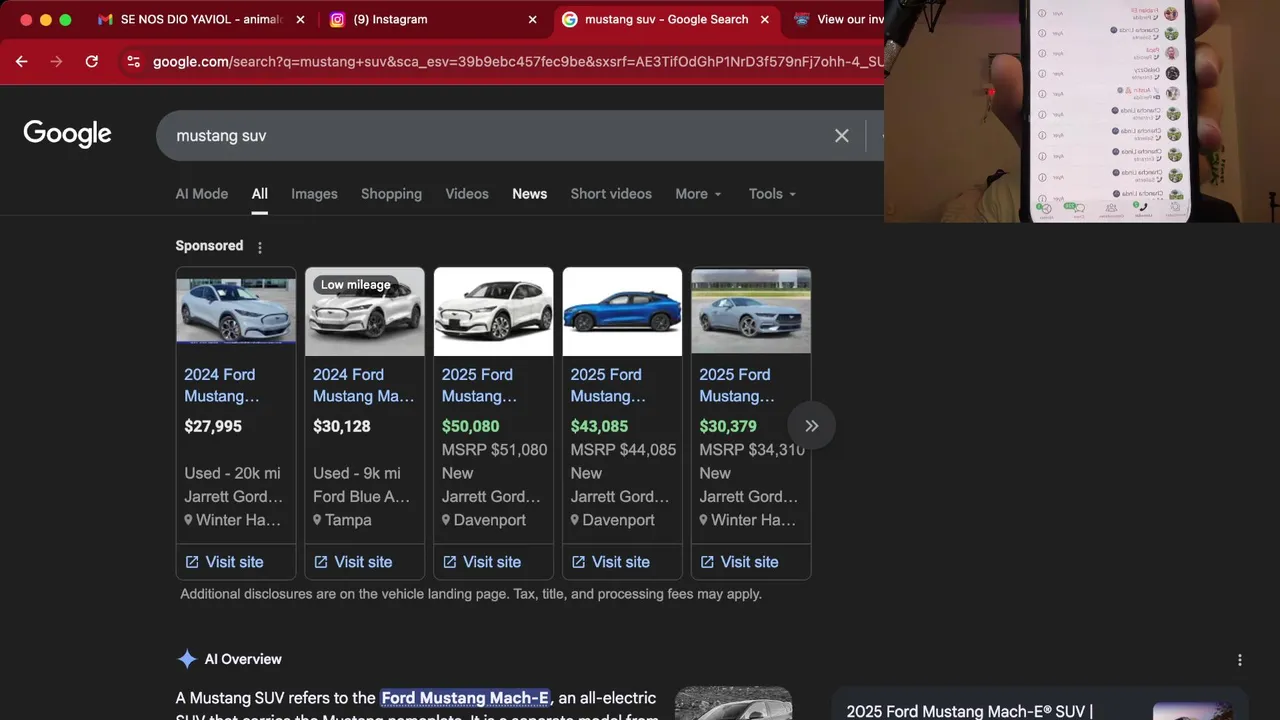Show more sponsored cars with the double arrow

click(811, 426)
